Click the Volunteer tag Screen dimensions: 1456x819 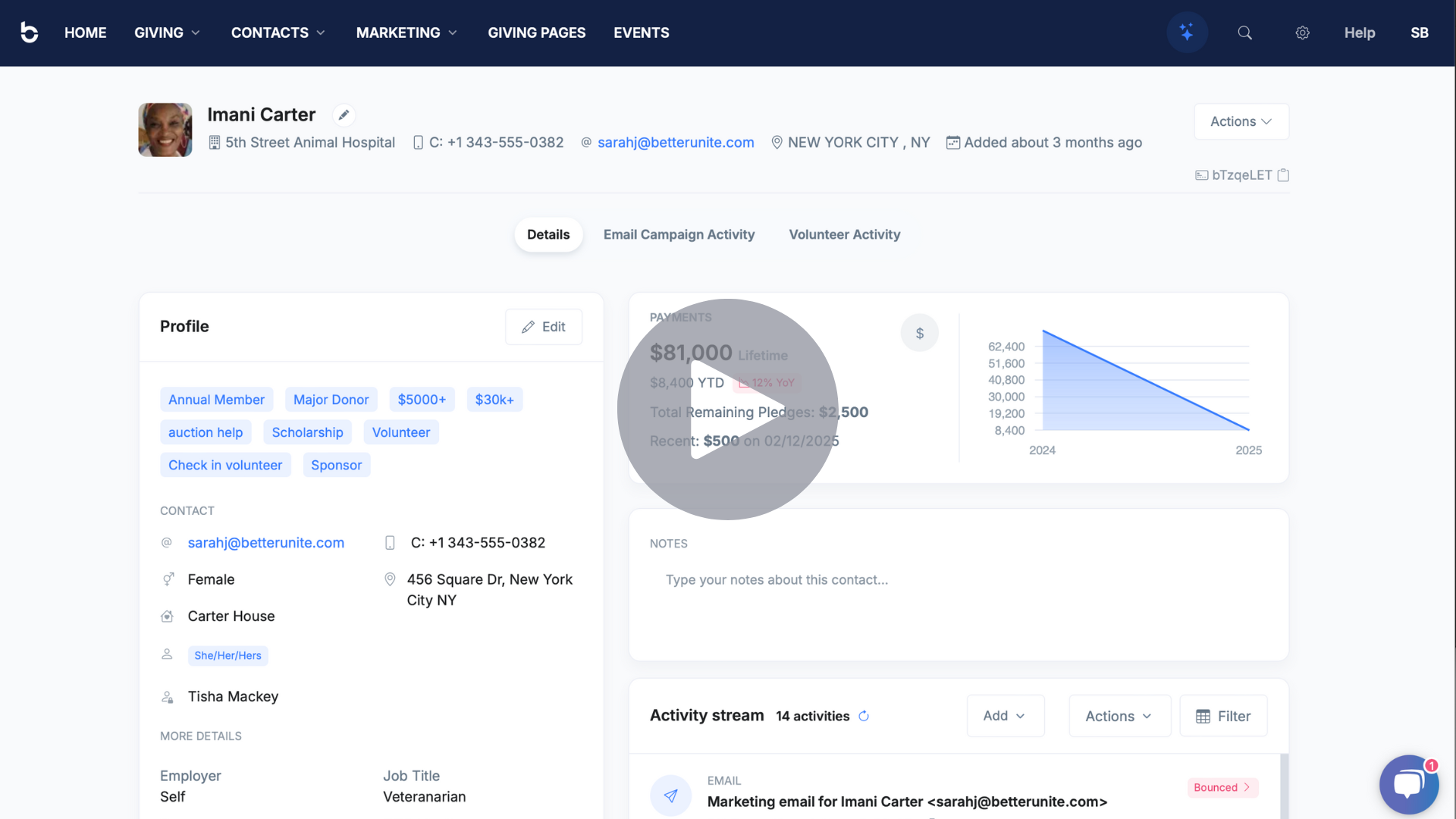click(x=401, y=432)
